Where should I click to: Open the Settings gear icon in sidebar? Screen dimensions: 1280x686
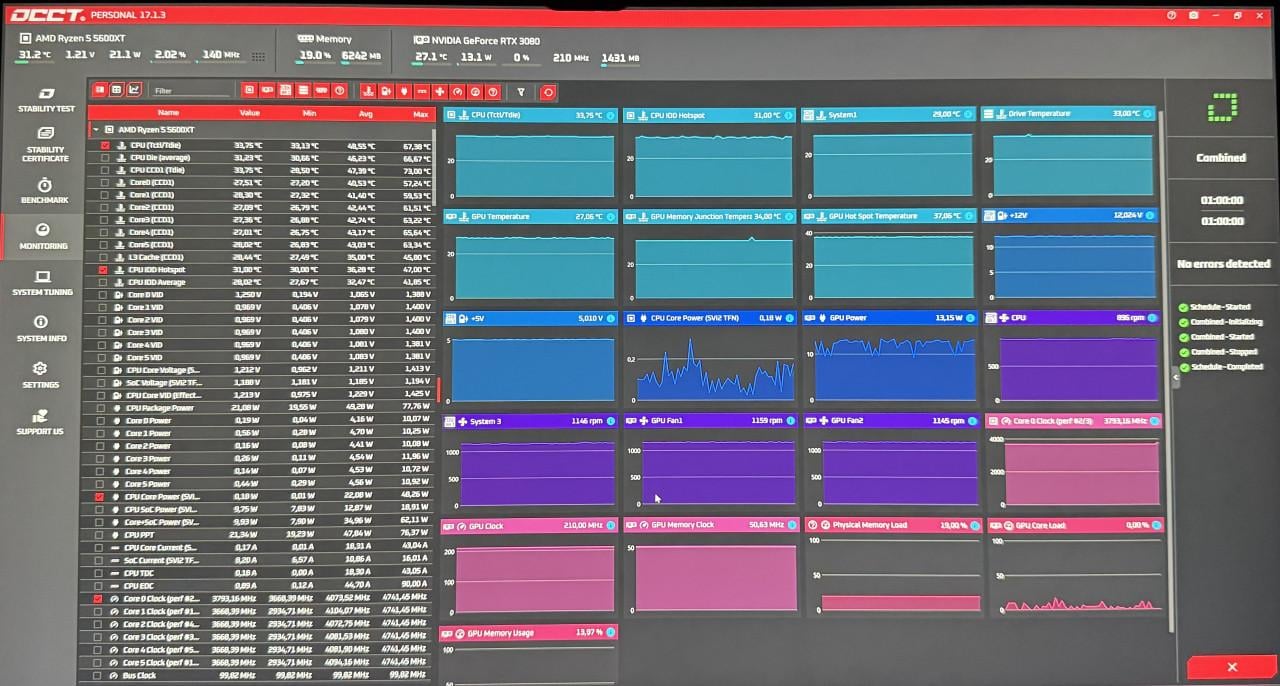[41, 369]
